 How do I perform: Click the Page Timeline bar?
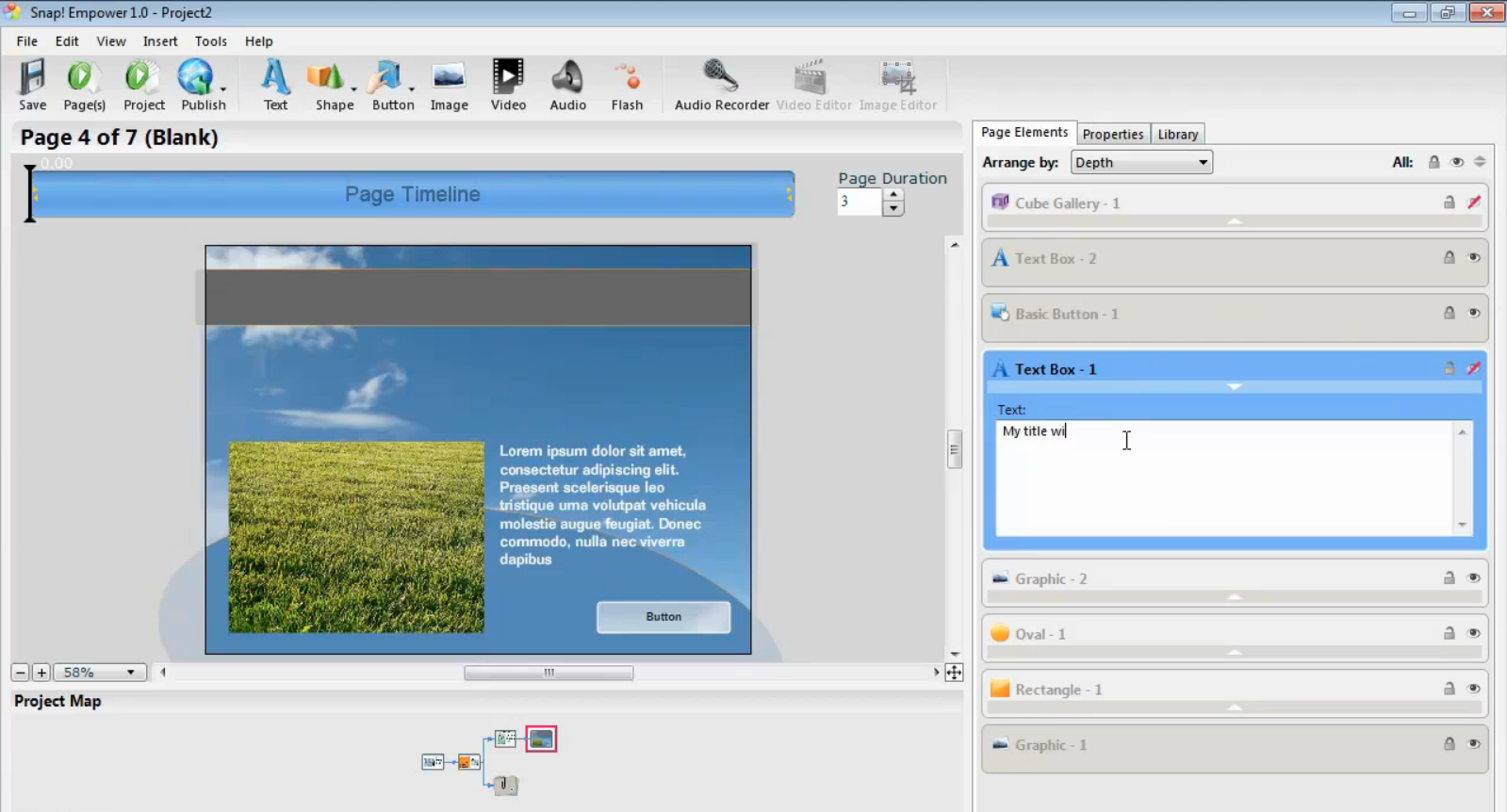click(x=413, y=194)
